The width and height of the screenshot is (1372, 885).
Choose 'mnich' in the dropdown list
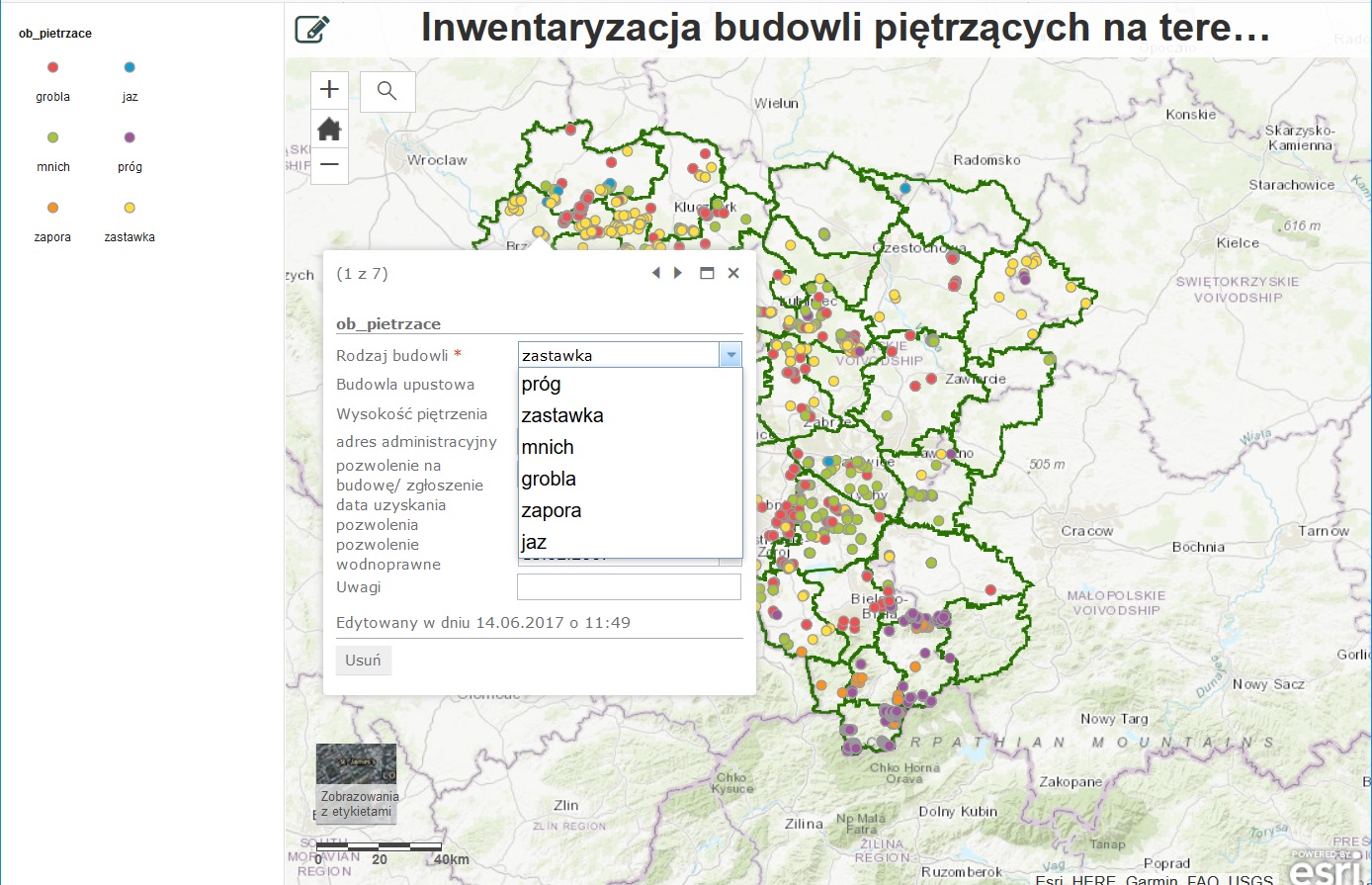coord(630,447)
